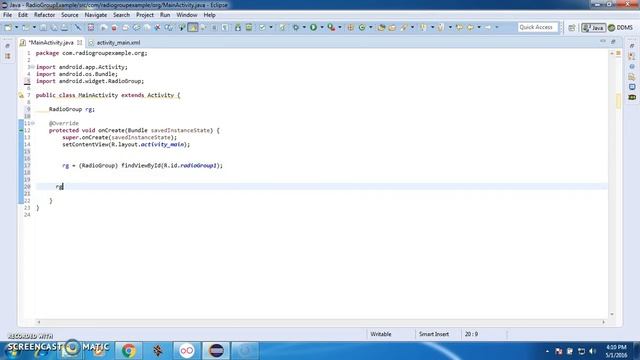The image size is (640, 360).
Task: Click the horizontal scrollbar right arrow
Action: [603, 322]
